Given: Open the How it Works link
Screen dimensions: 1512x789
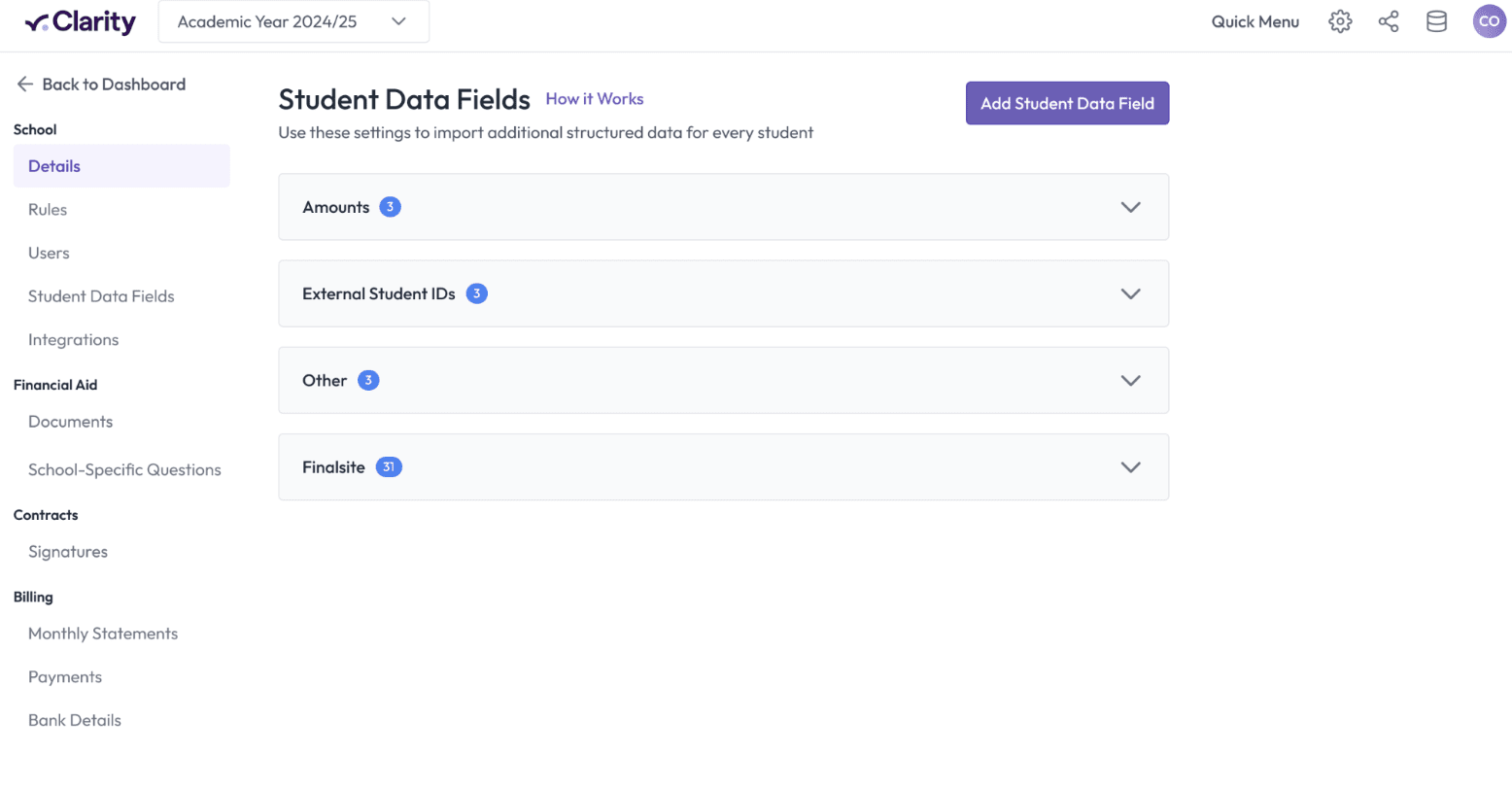Looking at the screenshot, I should (594, 98).
